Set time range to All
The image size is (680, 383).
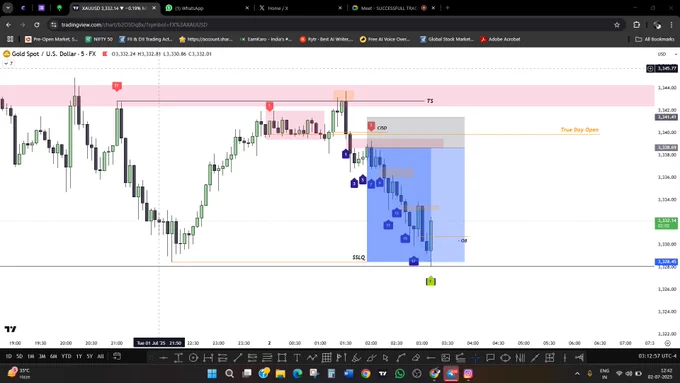(x=101, y=357)
